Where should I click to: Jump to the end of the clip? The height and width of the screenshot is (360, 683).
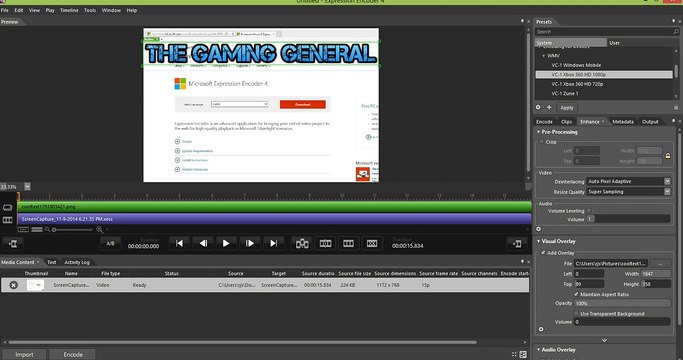[274, 243]
